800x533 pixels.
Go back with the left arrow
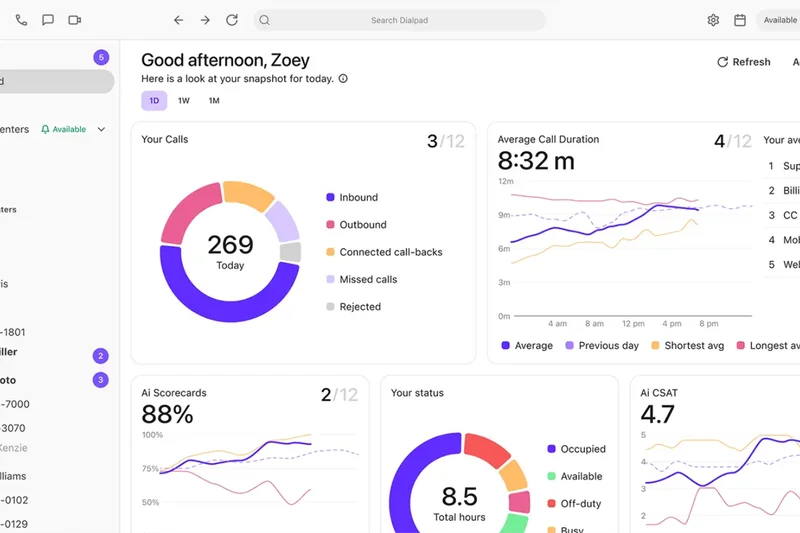[x=178, y=20]
